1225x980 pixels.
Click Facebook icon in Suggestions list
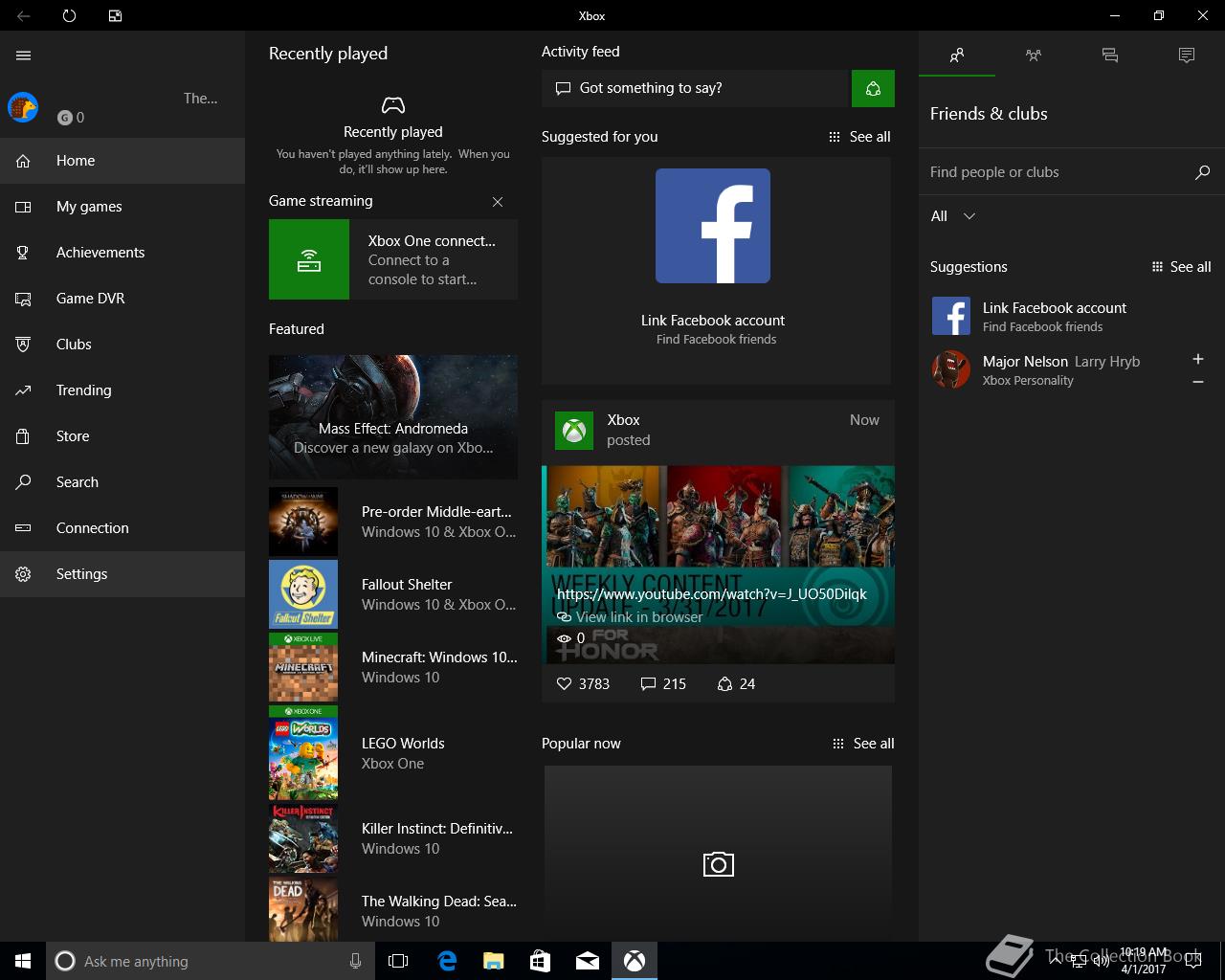tap(951, 316)
